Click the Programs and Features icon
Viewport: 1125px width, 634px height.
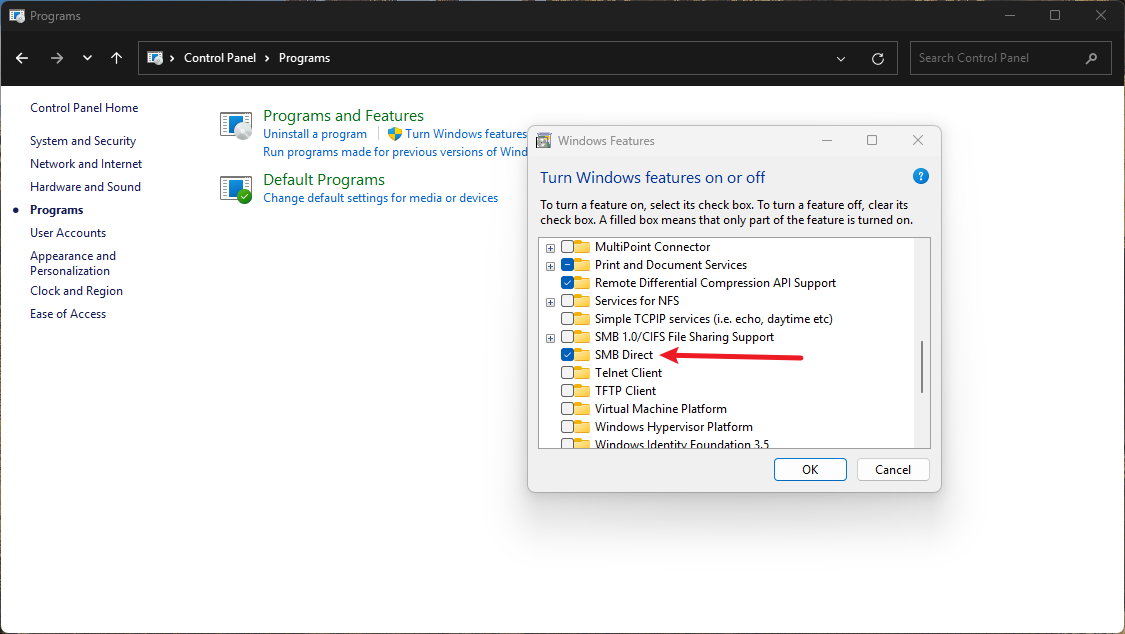coord(236,125)
